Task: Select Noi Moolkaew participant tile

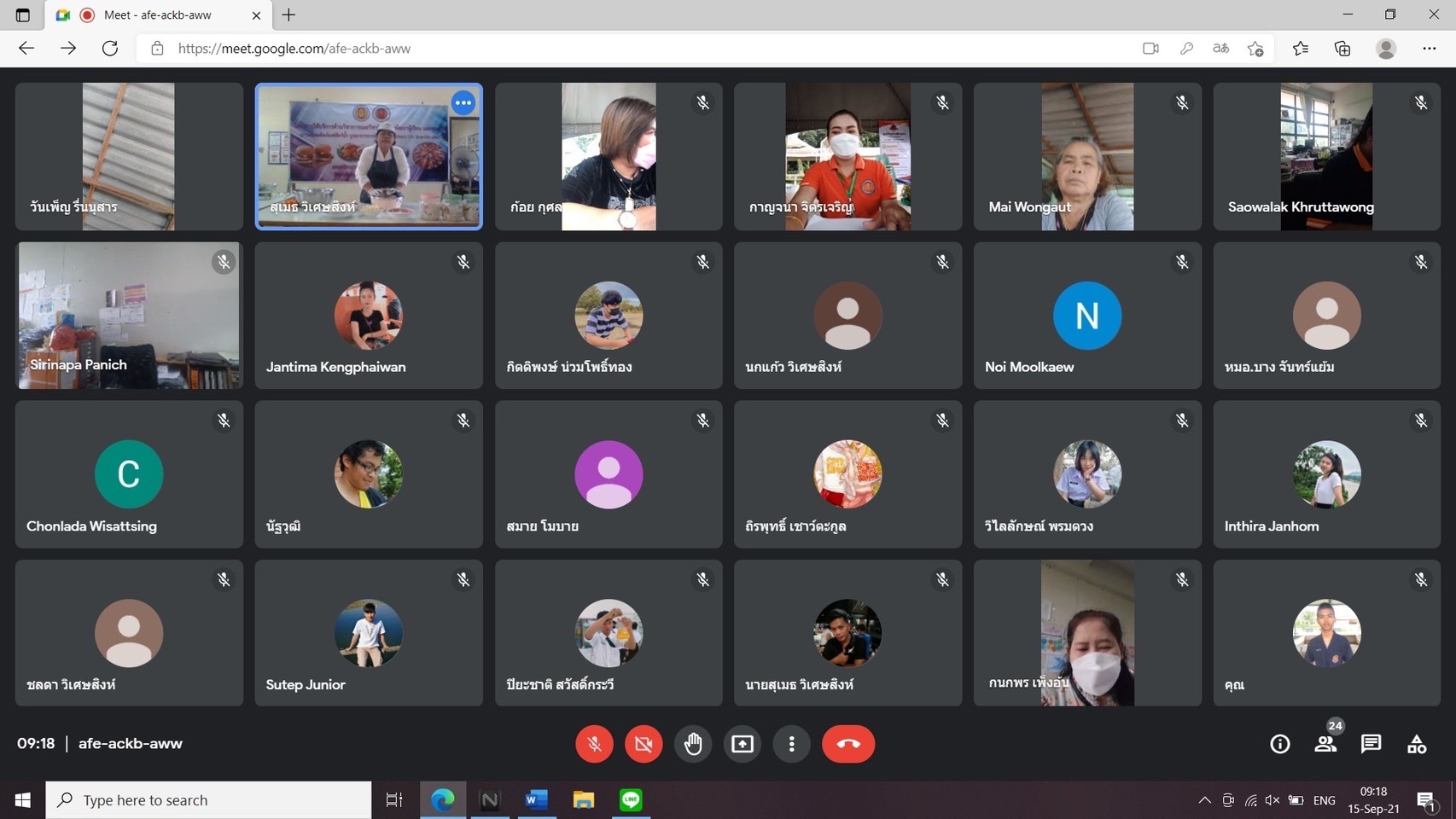Action: [1086, 316]
